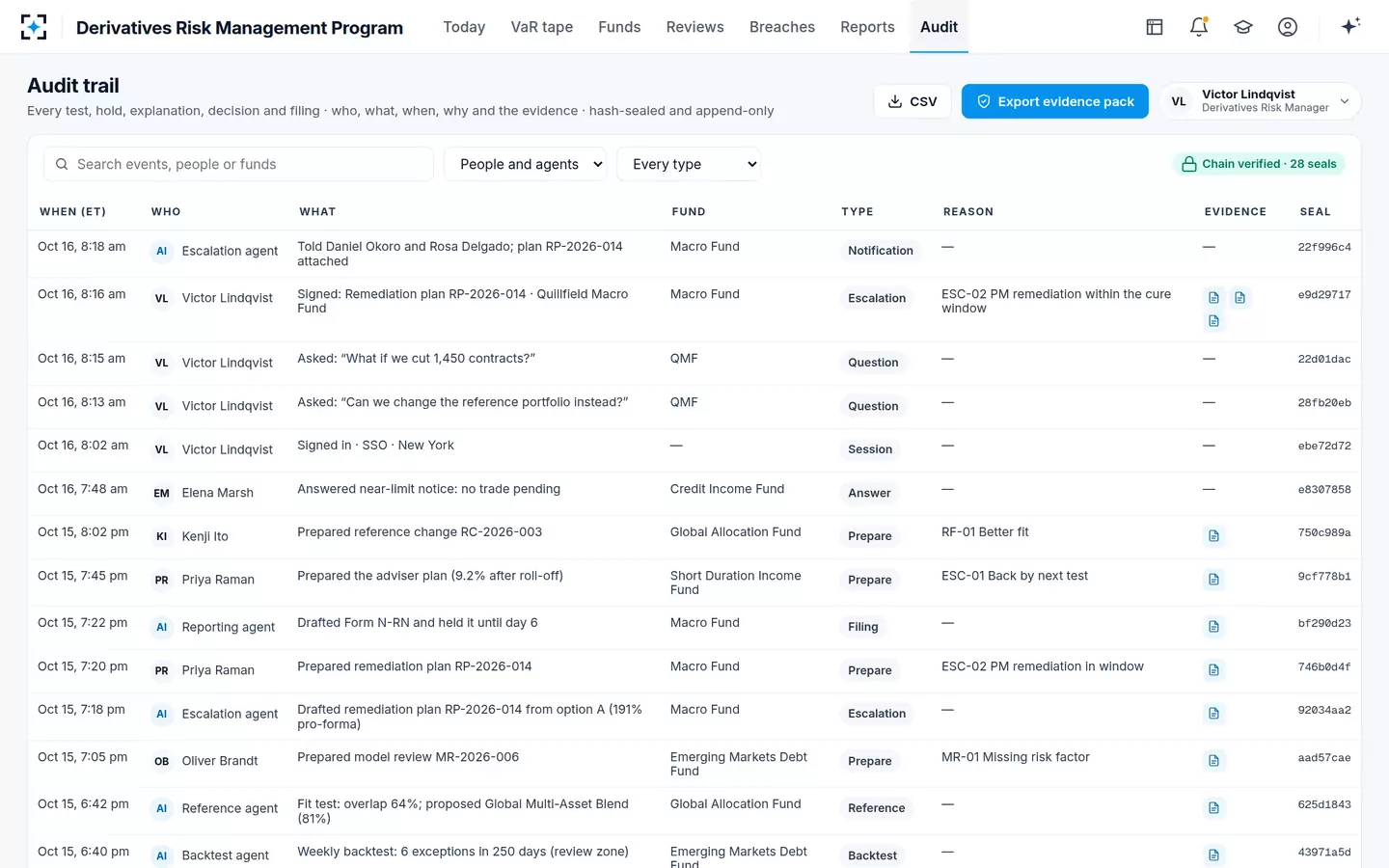
Task: Click the Answer type pill
Action: tap(869, 493)
